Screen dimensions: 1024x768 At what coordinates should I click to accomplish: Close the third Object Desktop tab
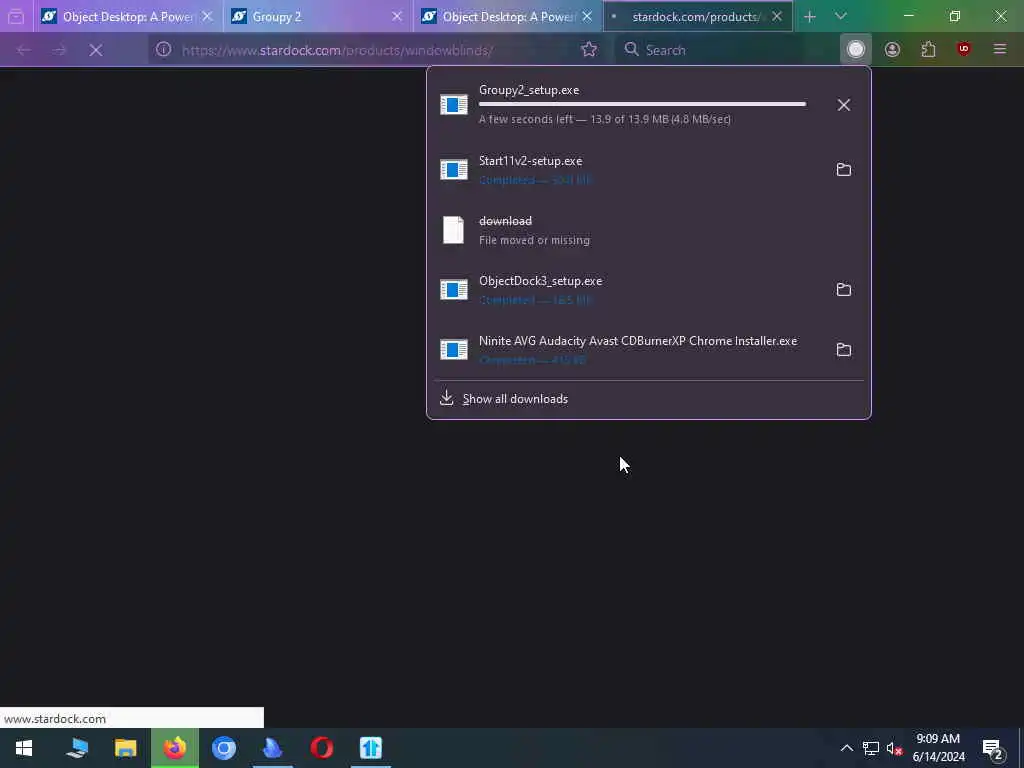(x=586, y=16)
